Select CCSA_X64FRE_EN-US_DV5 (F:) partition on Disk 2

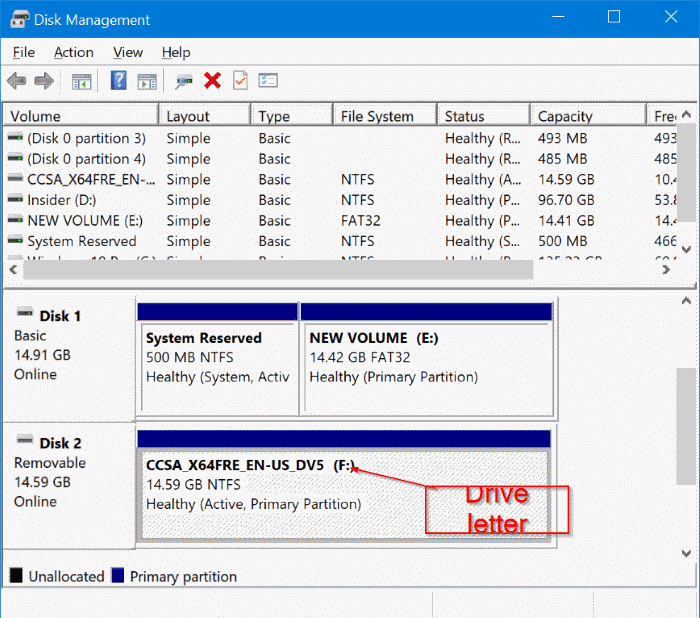click(344, 486)
